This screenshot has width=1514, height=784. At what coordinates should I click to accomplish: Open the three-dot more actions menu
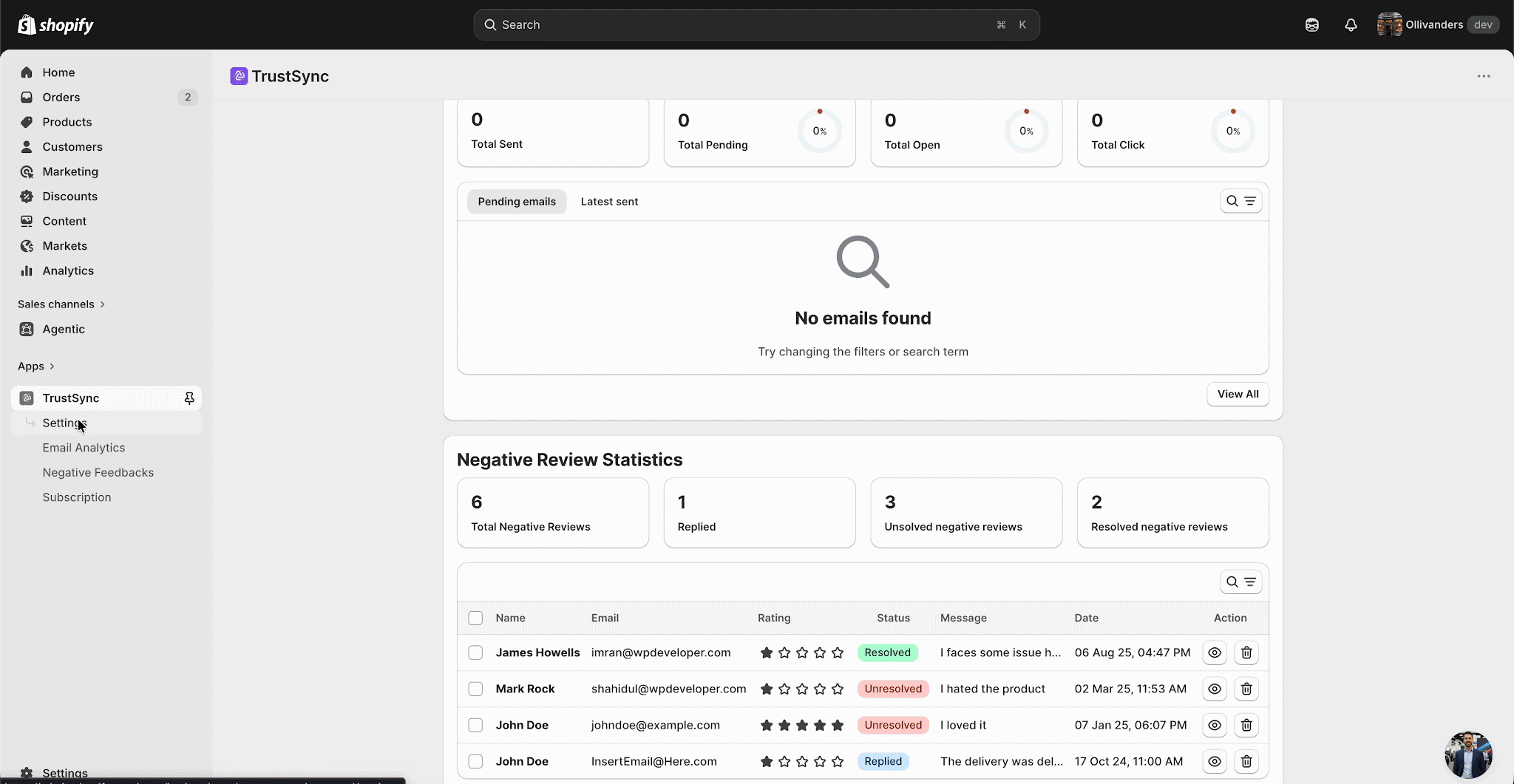click(1484, 76)
